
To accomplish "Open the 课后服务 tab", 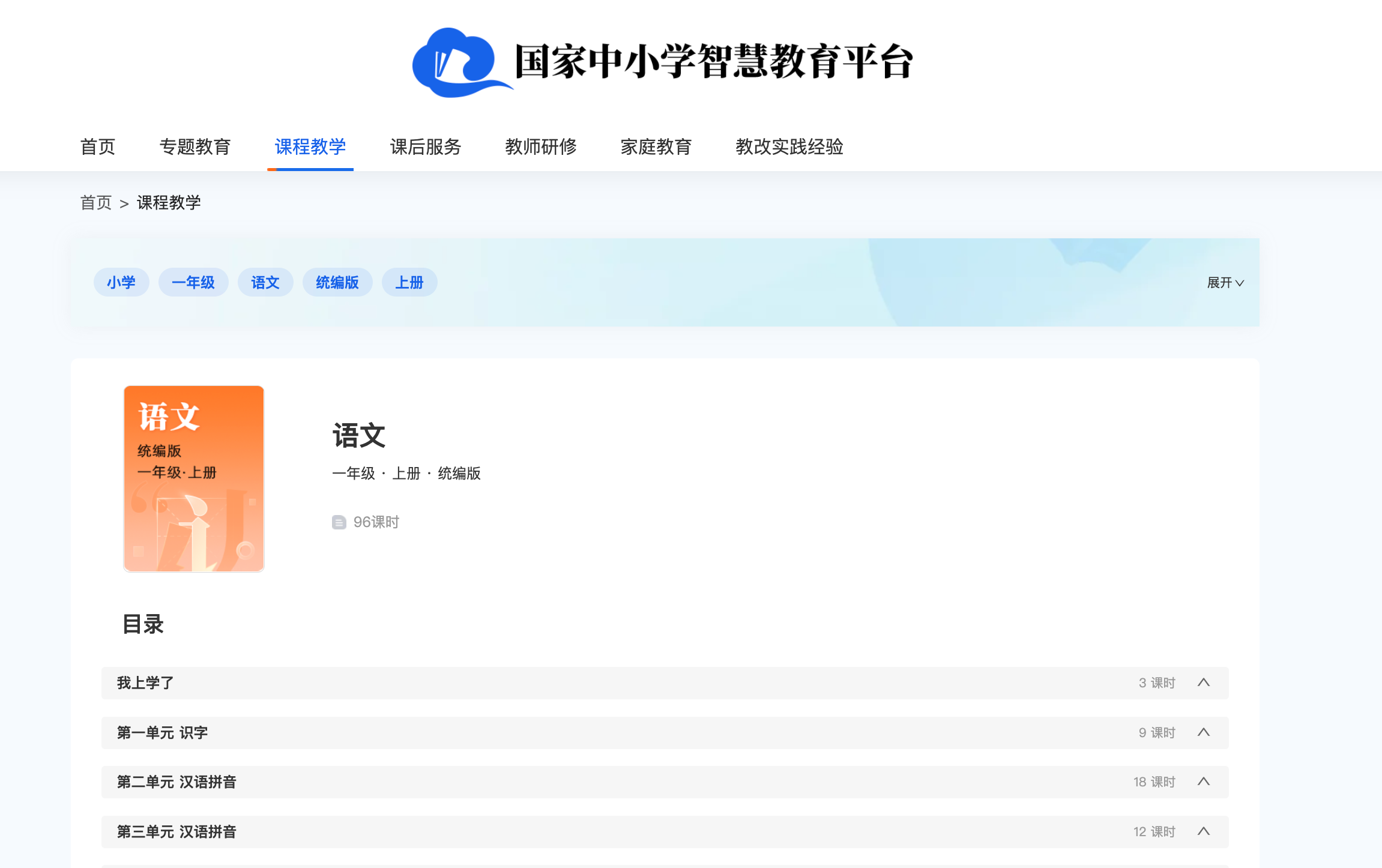I will [426, 146].
